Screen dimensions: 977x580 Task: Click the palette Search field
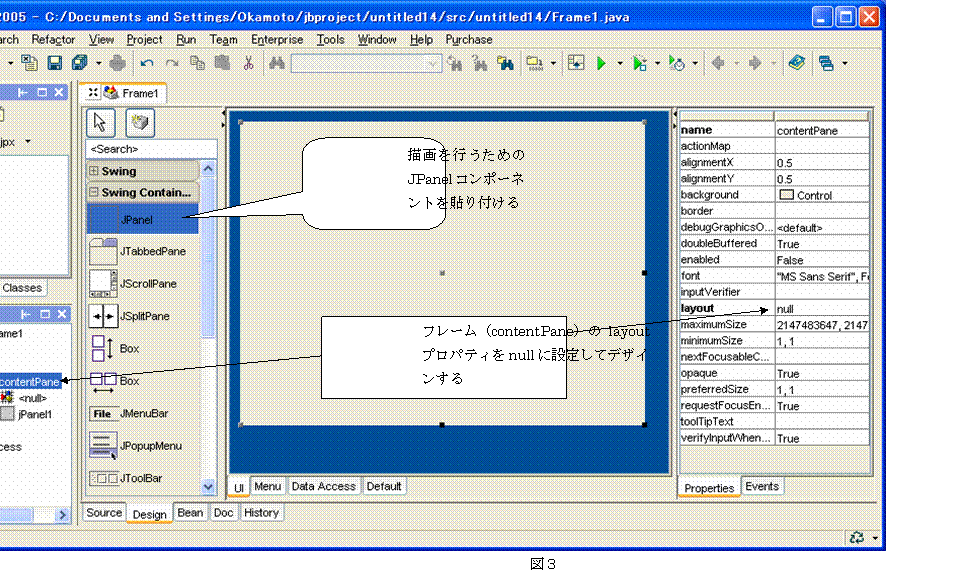tap(150, 149)
